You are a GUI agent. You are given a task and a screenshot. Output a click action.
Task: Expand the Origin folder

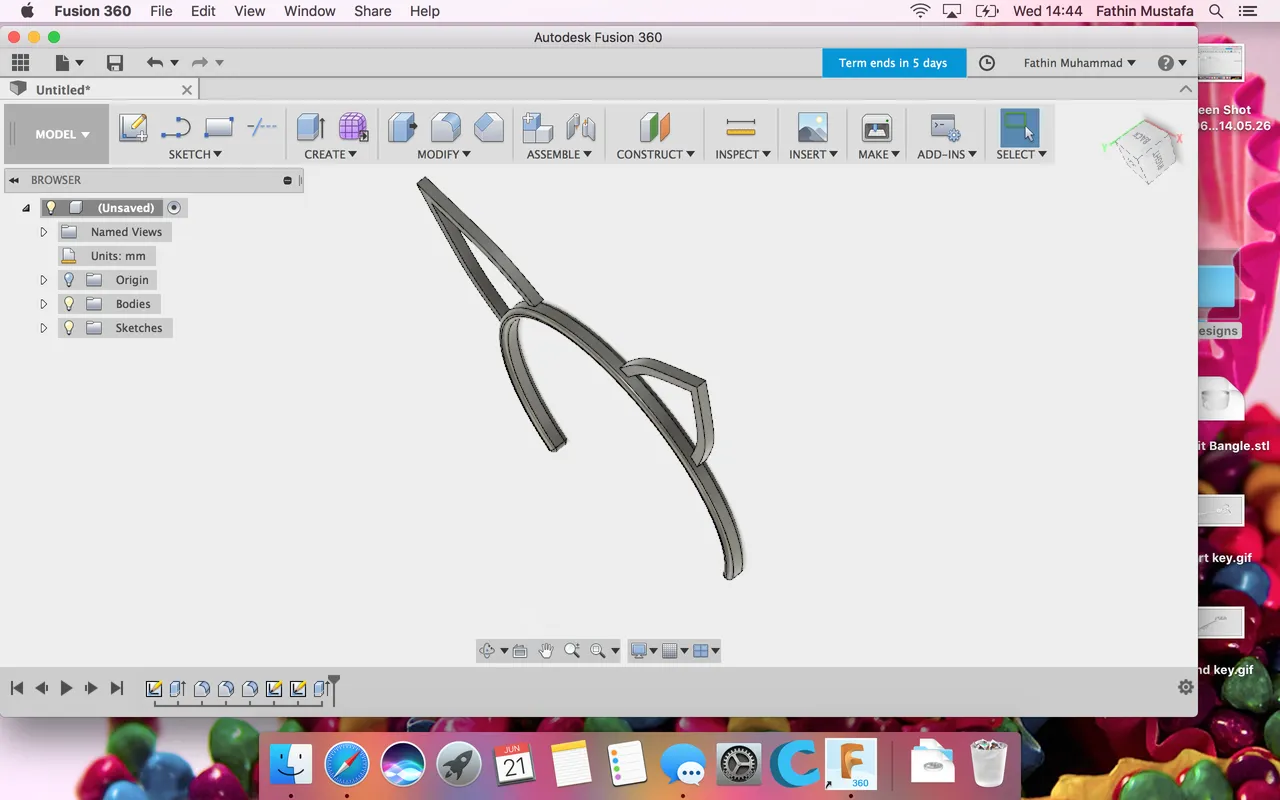(x=43, y=280)
